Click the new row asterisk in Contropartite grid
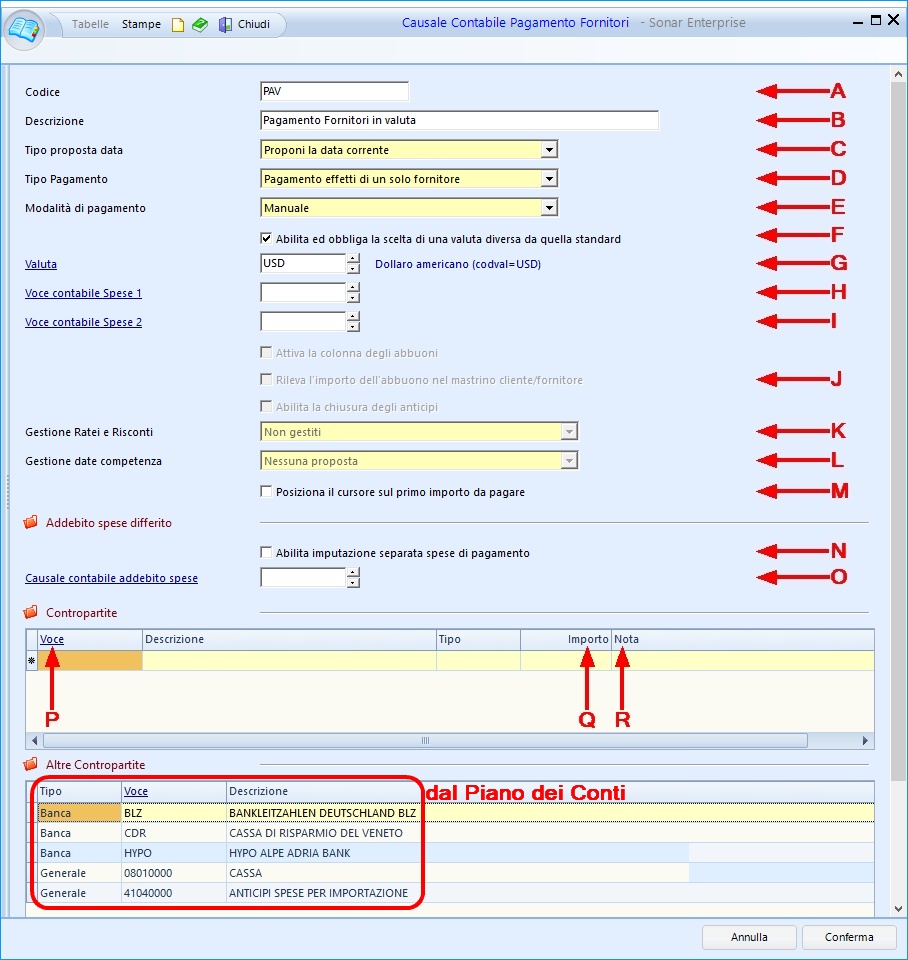 coord(31,661)
